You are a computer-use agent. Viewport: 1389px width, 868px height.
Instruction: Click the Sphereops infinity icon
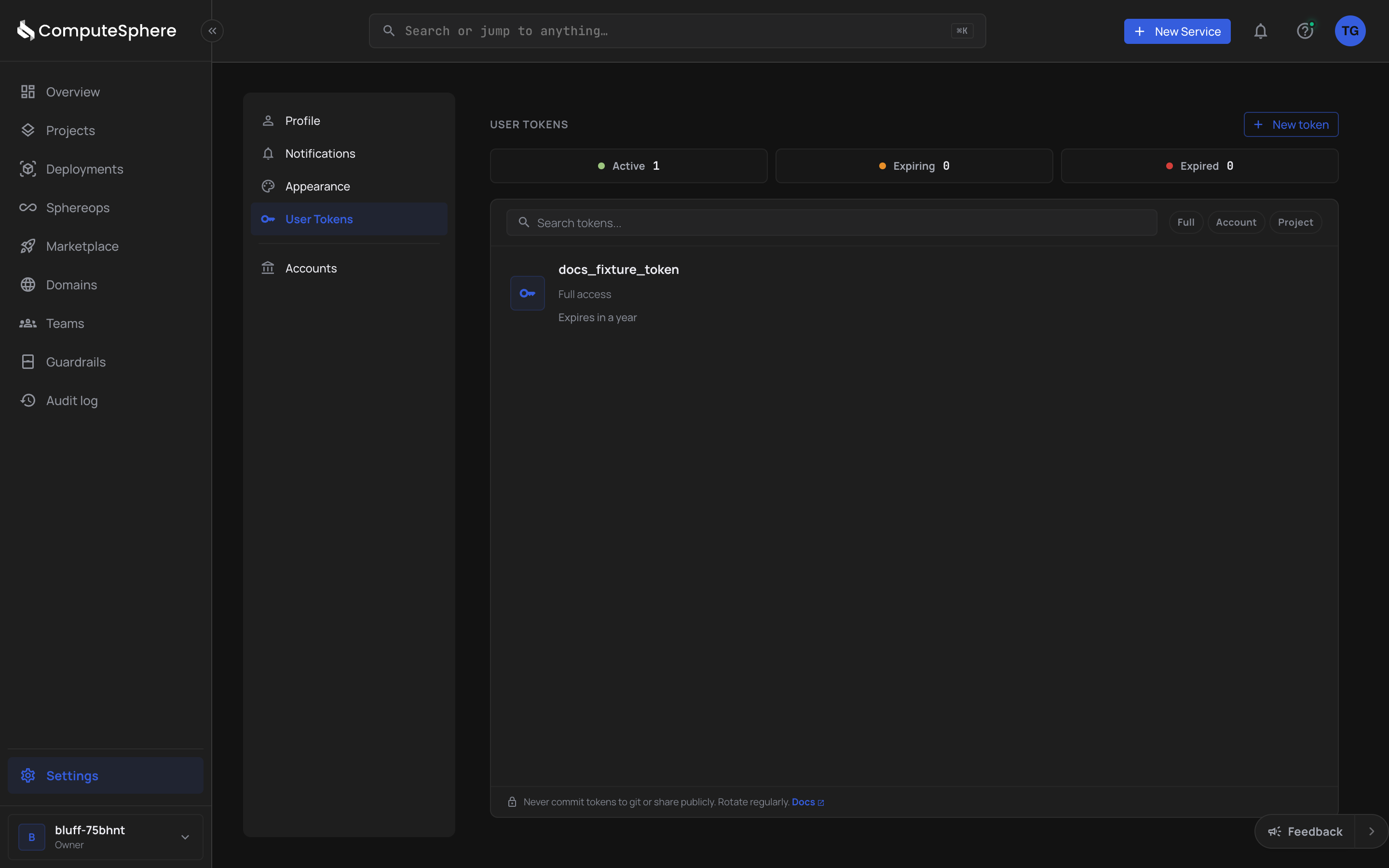(x=28, y=207)
